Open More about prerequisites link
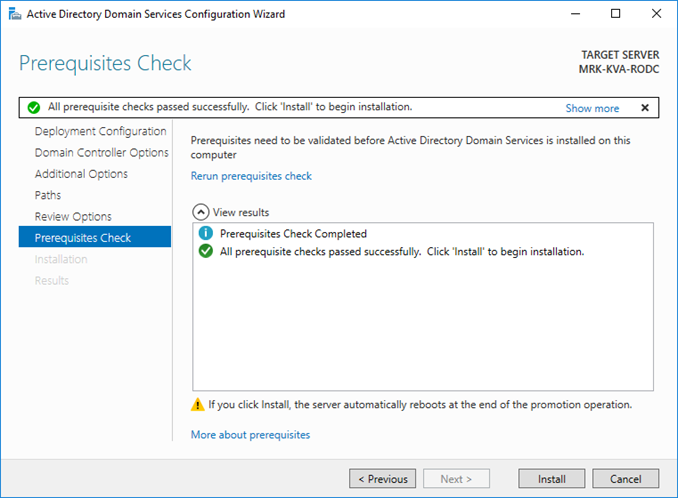The image size is (678, 498). [x=250, y=435]
